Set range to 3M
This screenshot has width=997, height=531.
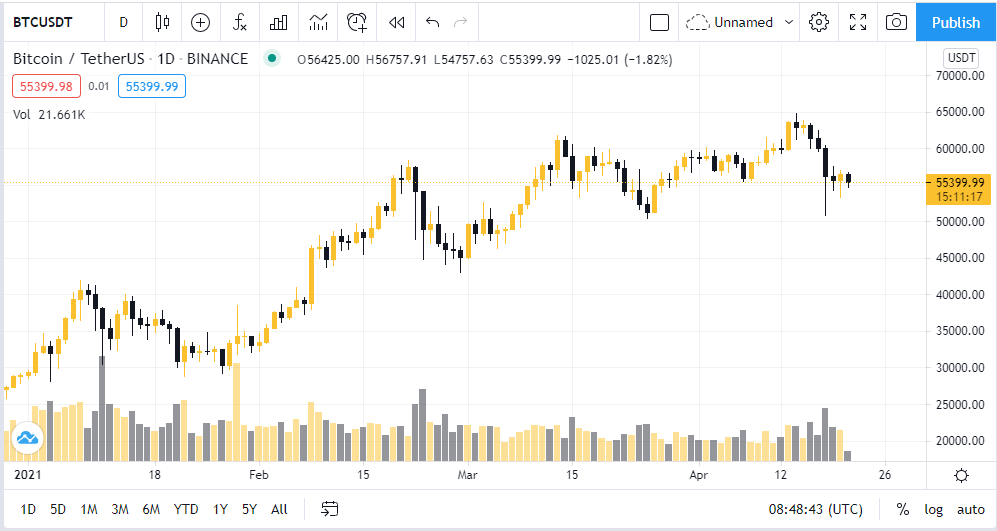pyautogui.click(x=120, y=509)
